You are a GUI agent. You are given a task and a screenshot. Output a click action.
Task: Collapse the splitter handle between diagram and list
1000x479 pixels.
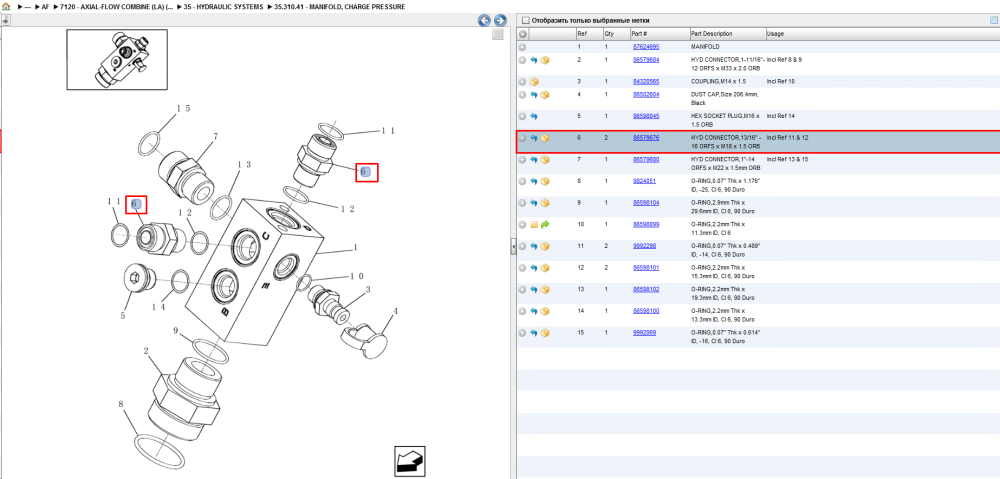(513, 247)
